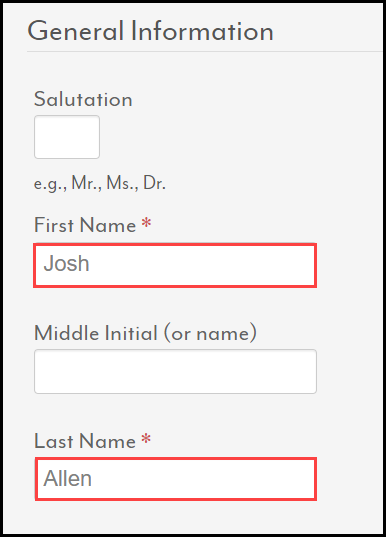Click the Allen text in the field
Image resolution: width=386 pixels, height=537 pixels.
pos(67,478)
